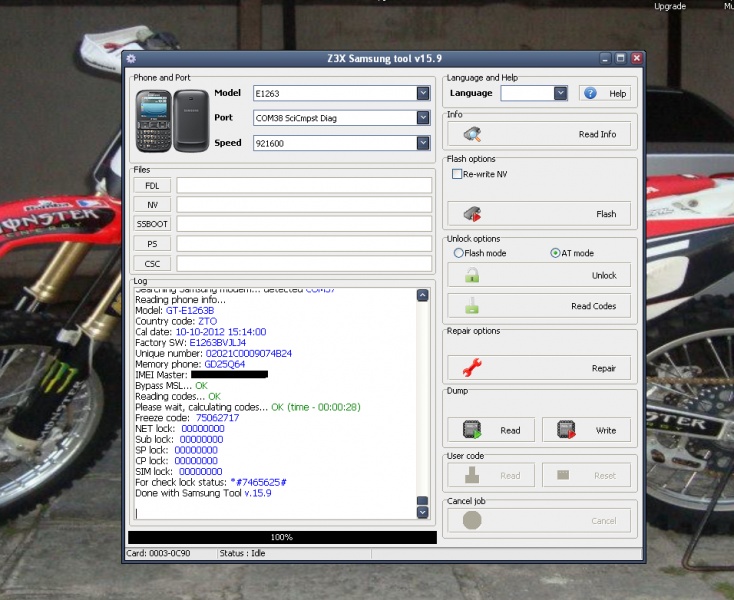This screenshot has height=600, width=734.
Task: Click the Country code value ZTO
Action: tap(207, 321)
